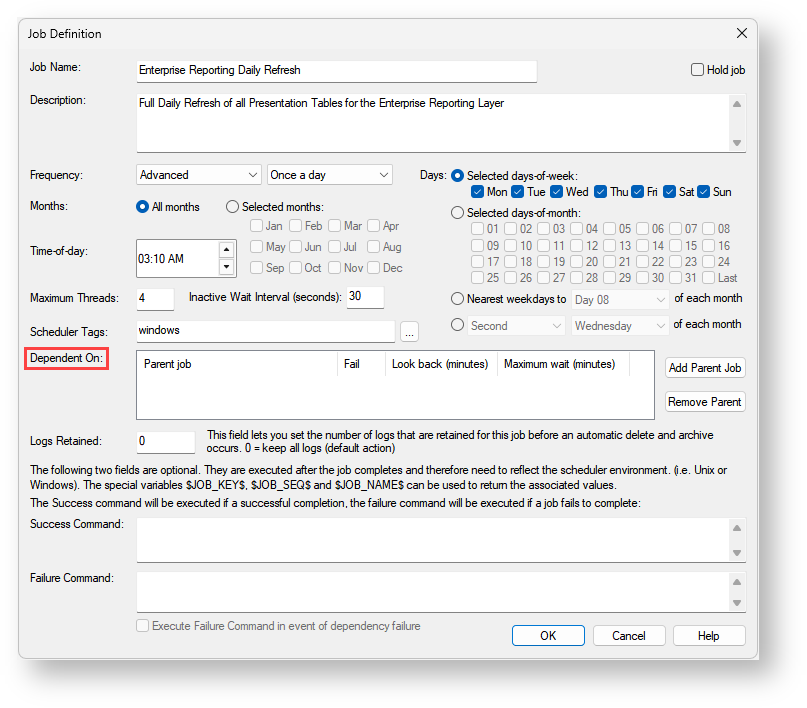Screen dimensions: 807x708
Task: Click the Fail column header
Action: (362, 364)
